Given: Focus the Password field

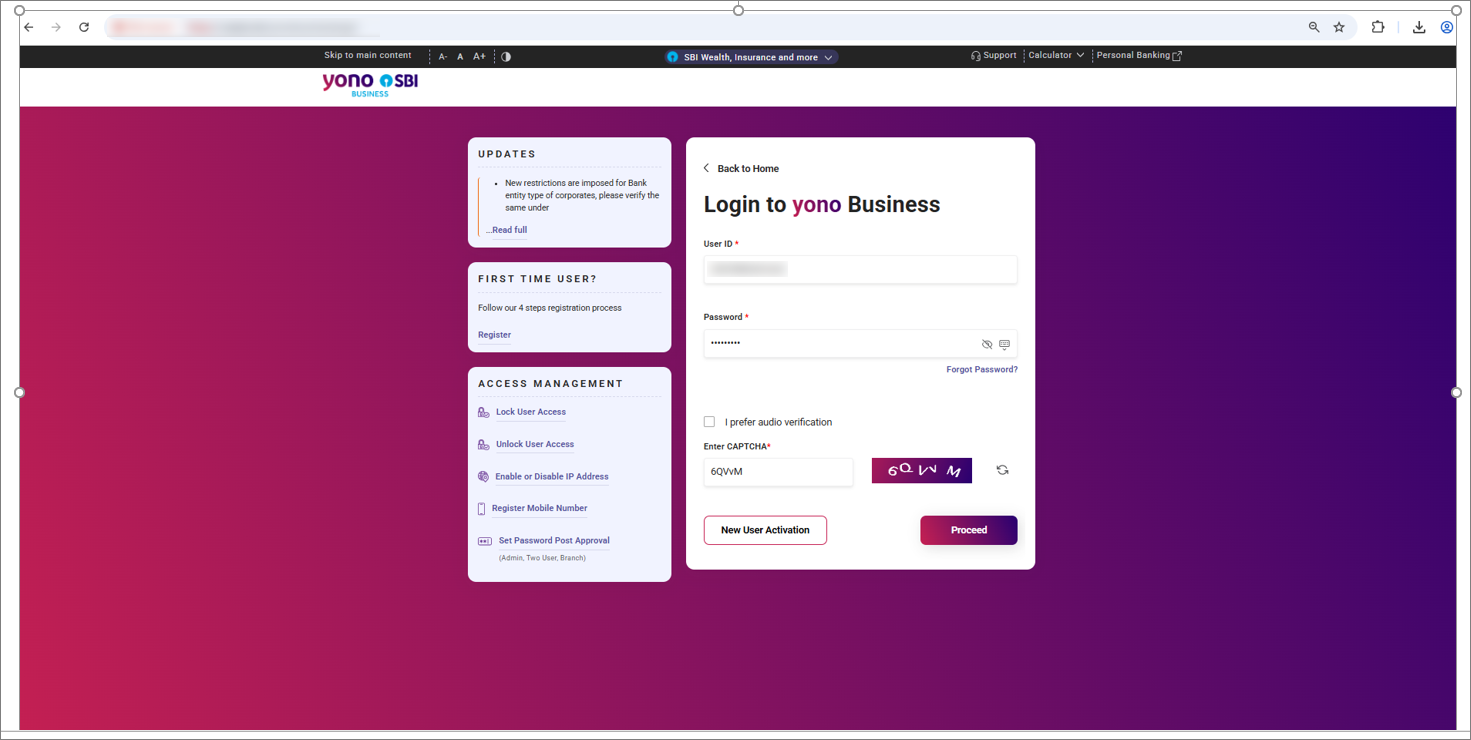Looking at the screenshot, I should [x=860, y=344].
